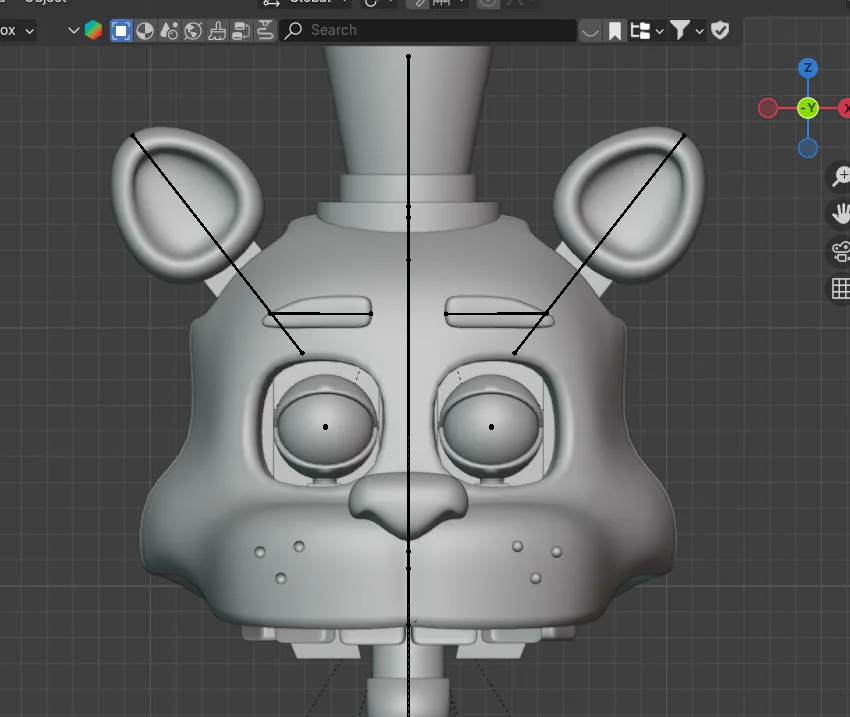The width and height of the screenshot is (850, 717).
Task: Click the colorful cube icon in header
Action: 93,30
